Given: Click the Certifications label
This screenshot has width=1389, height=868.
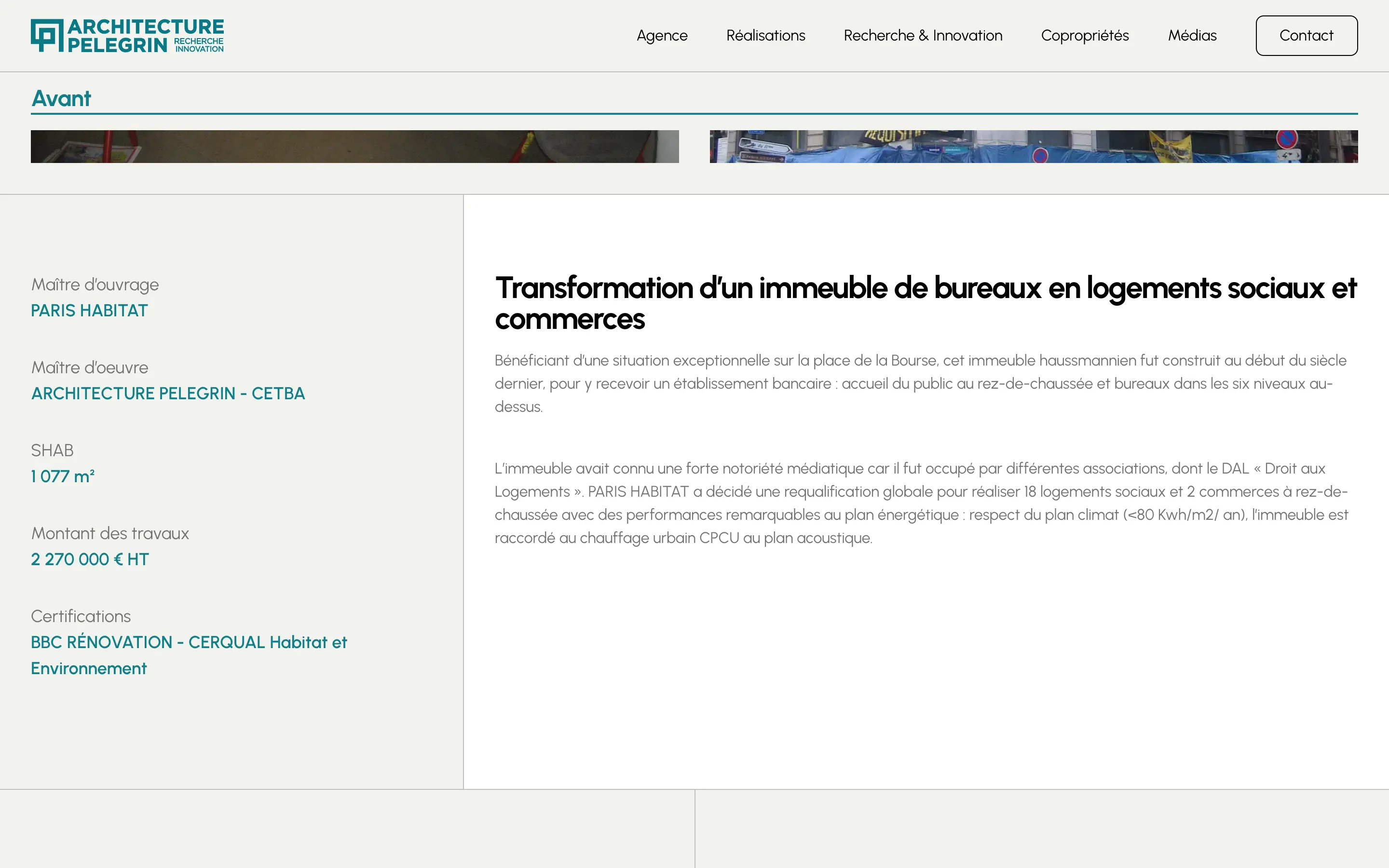Looking at the screenshot, I should pyautogui.click(x=81, y=616).
